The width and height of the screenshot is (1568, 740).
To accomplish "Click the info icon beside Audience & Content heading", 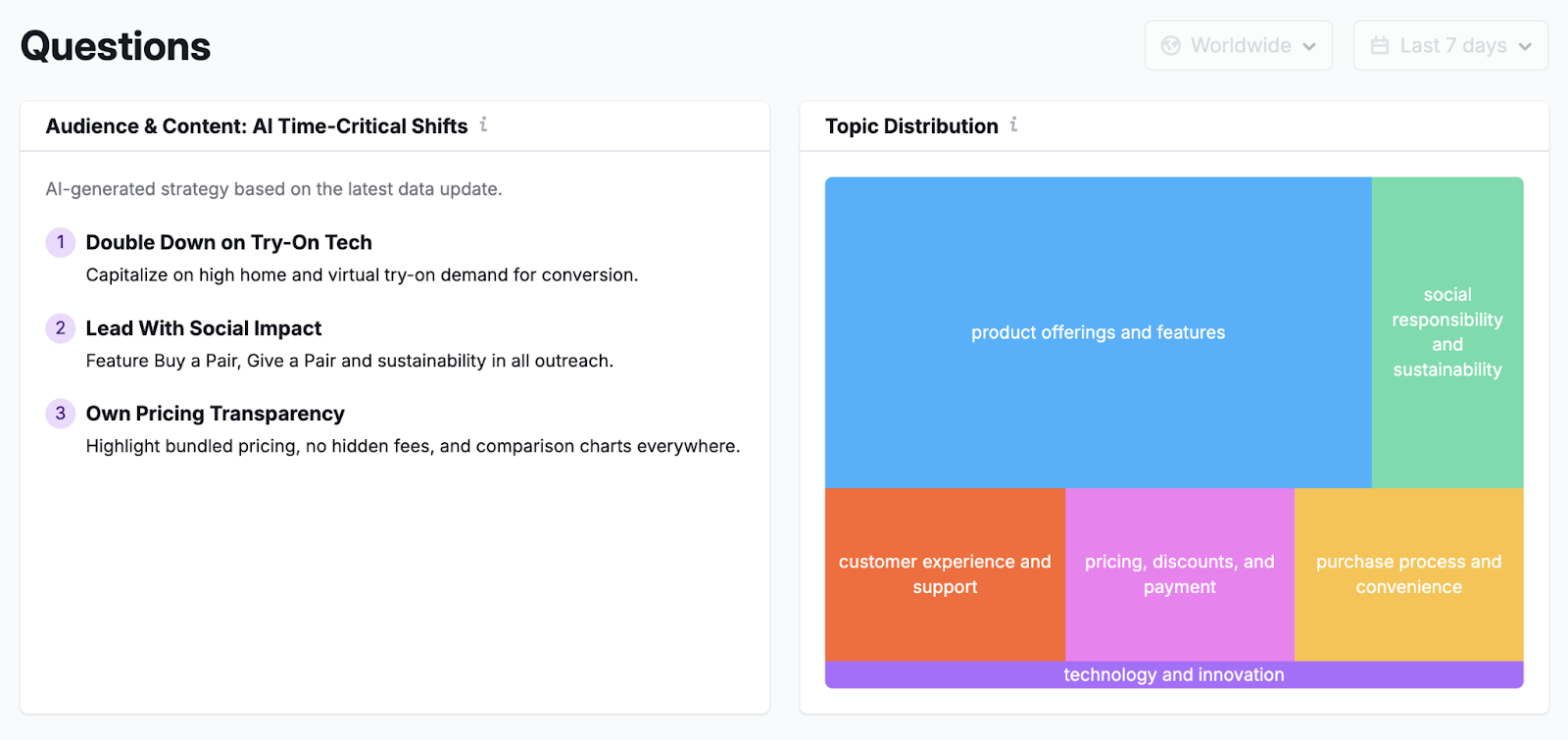I will pyautogui.click(x=483, y=125).
